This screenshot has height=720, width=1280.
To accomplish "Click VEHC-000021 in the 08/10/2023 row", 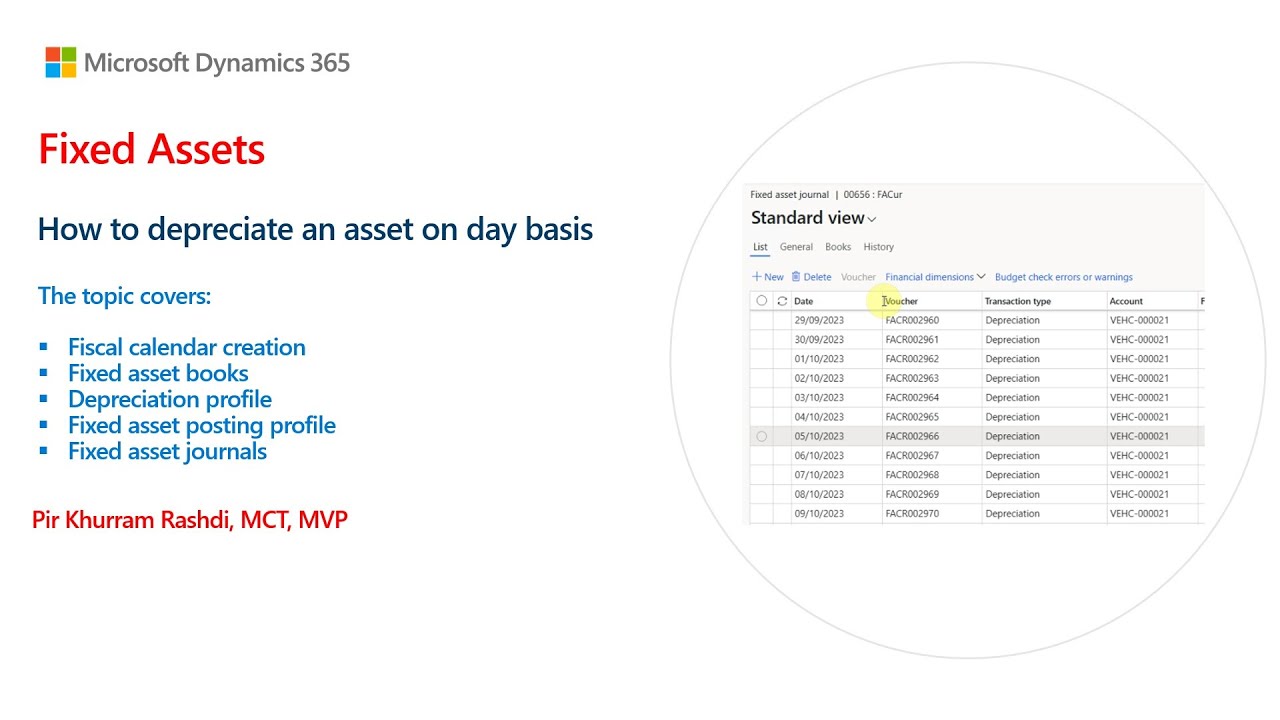I will coord(1139,494).
